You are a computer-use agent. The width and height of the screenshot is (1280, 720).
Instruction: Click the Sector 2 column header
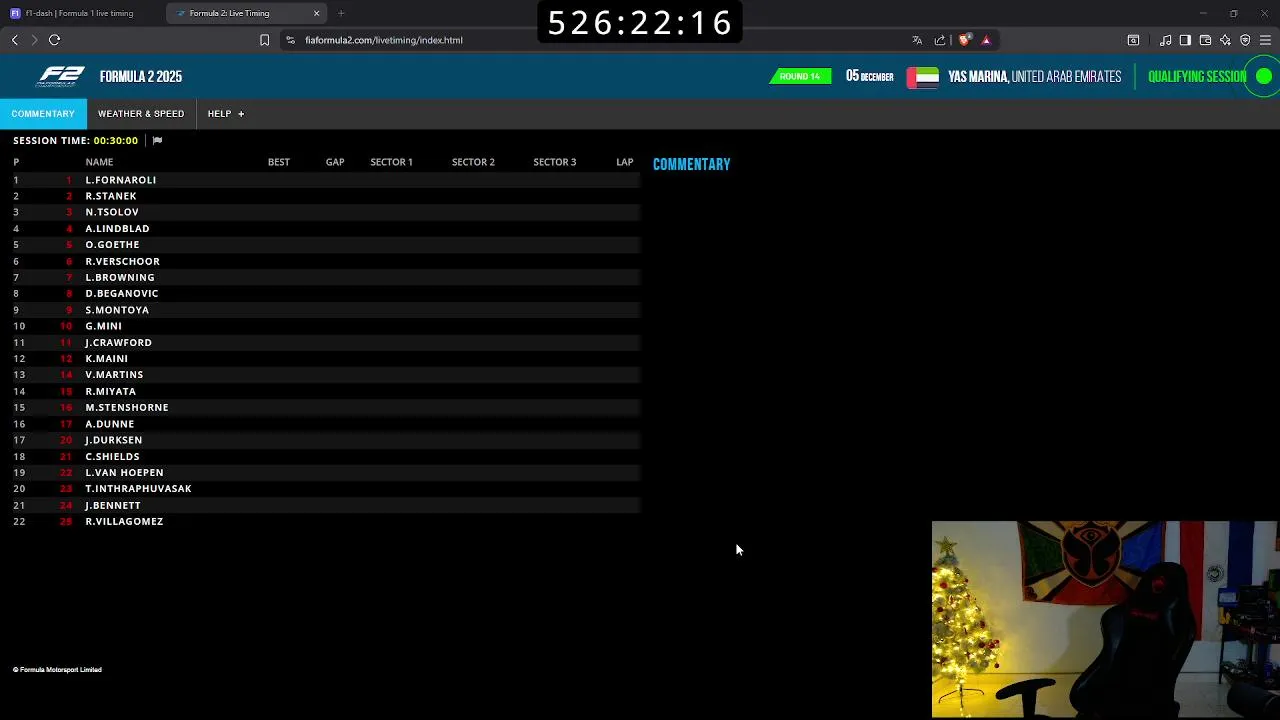pos(473,162)
